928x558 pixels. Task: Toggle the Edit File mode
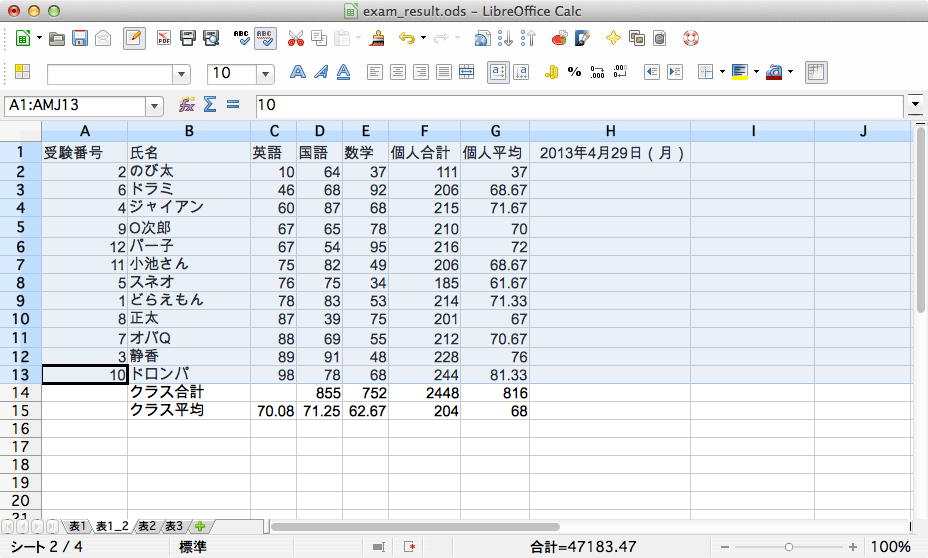pos(134,39)
